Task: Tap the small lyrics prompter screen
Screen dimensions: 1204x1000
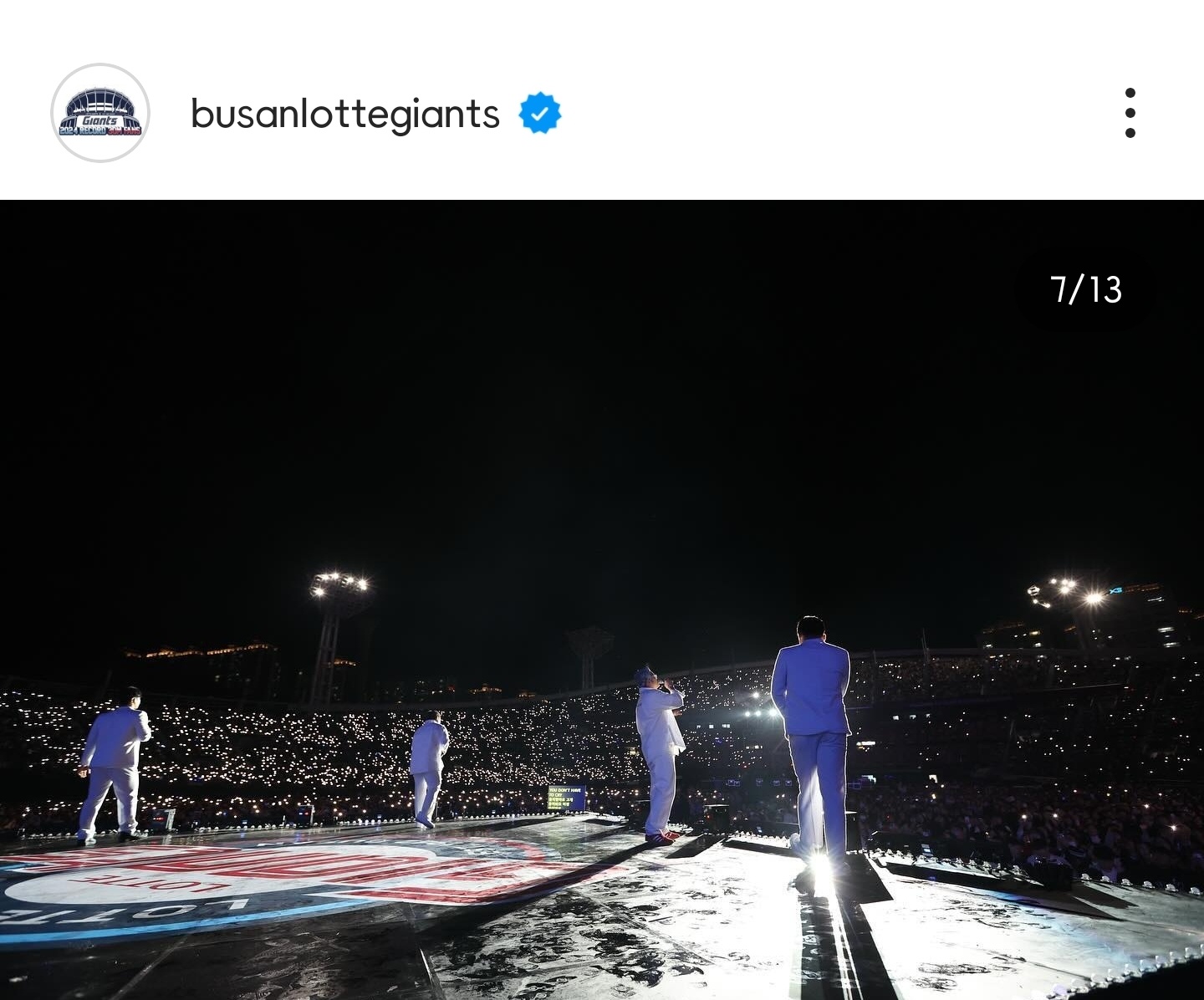Action: point(566,798)
